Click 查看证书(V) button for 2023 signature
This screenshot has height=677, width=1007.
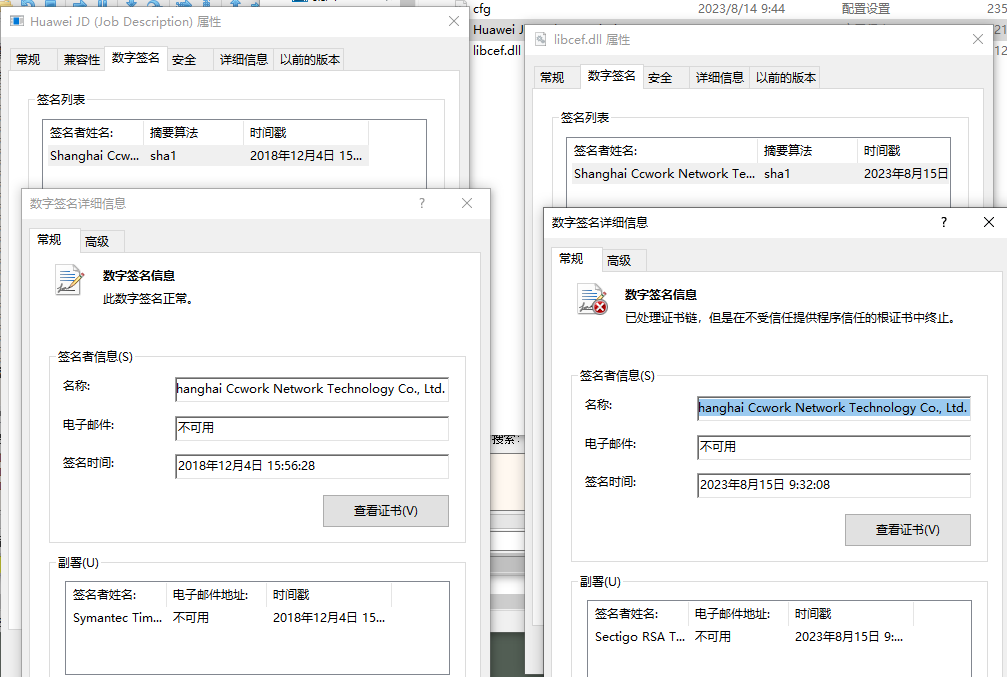tap(907, 530)
